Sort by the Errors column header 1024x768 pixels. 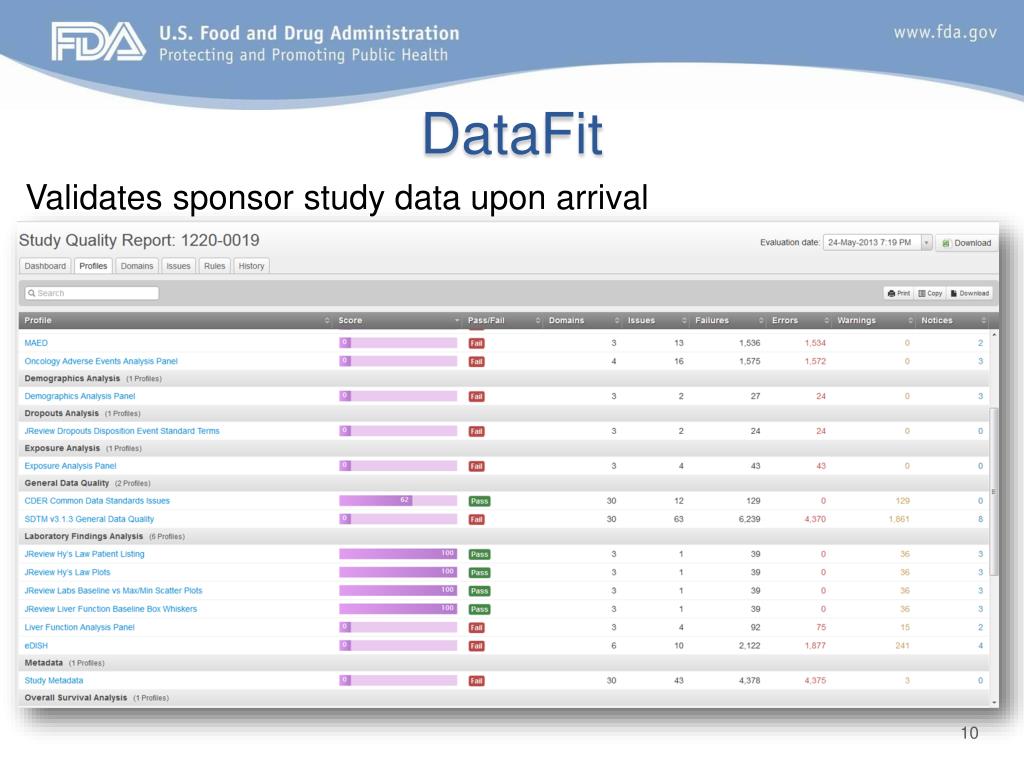[x=800, y=321]
